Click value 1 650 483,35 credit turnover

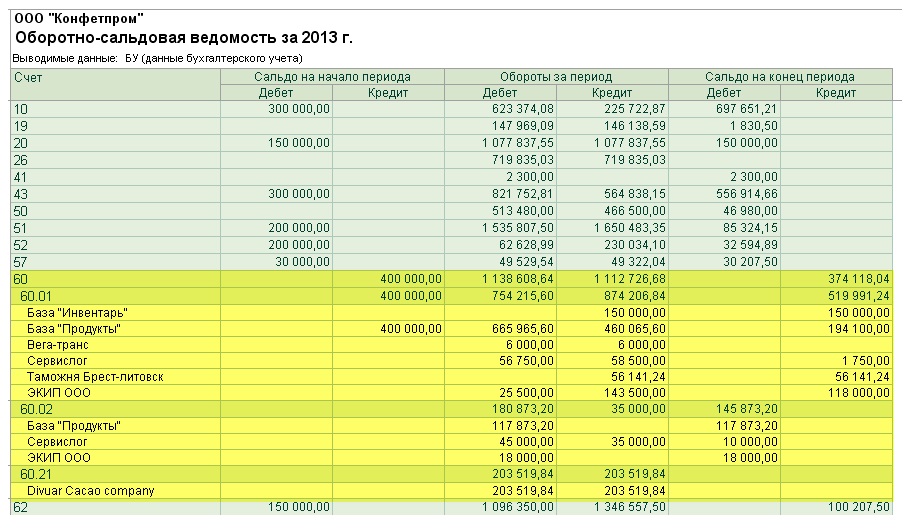(x=629, y=228)
